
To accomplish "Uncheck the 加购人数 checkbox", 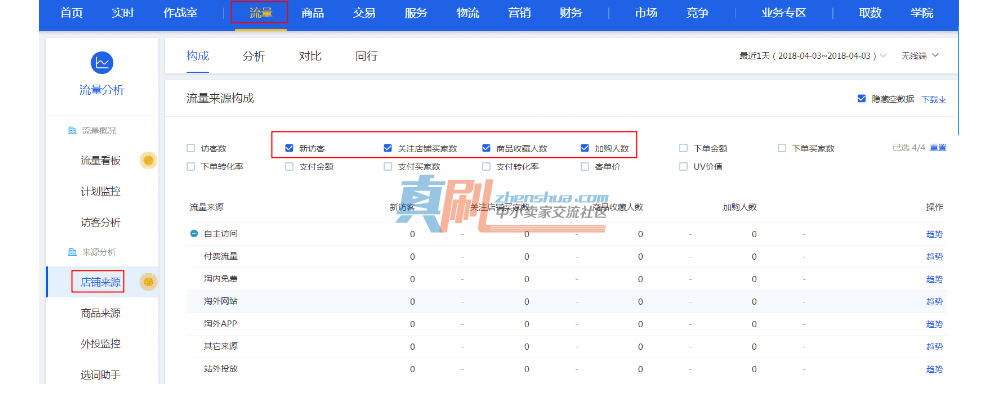I will pyautogui.click(x=584, y=148).
